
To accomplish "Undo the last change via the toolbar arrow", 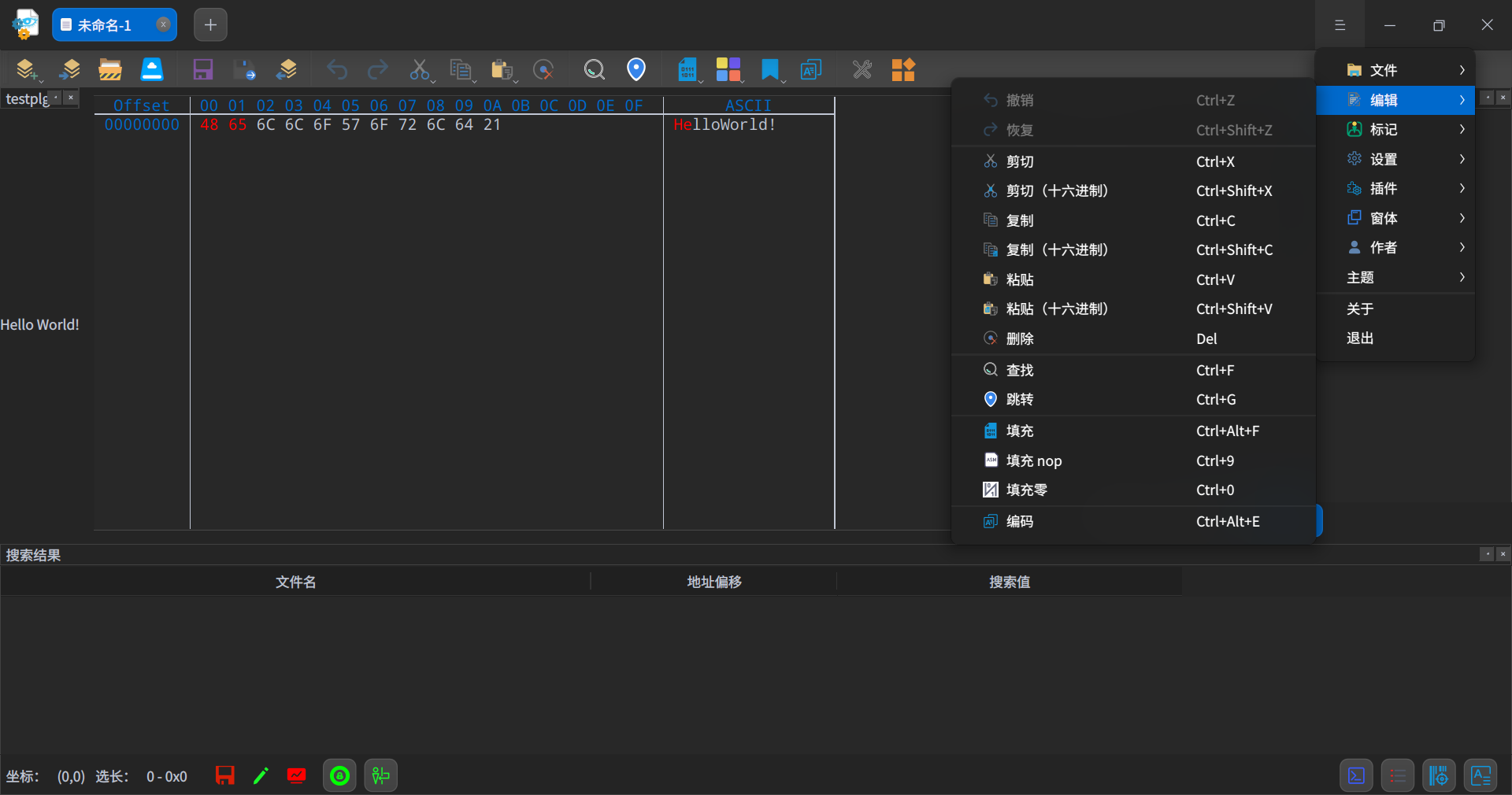I will click(x=337, y=69).
